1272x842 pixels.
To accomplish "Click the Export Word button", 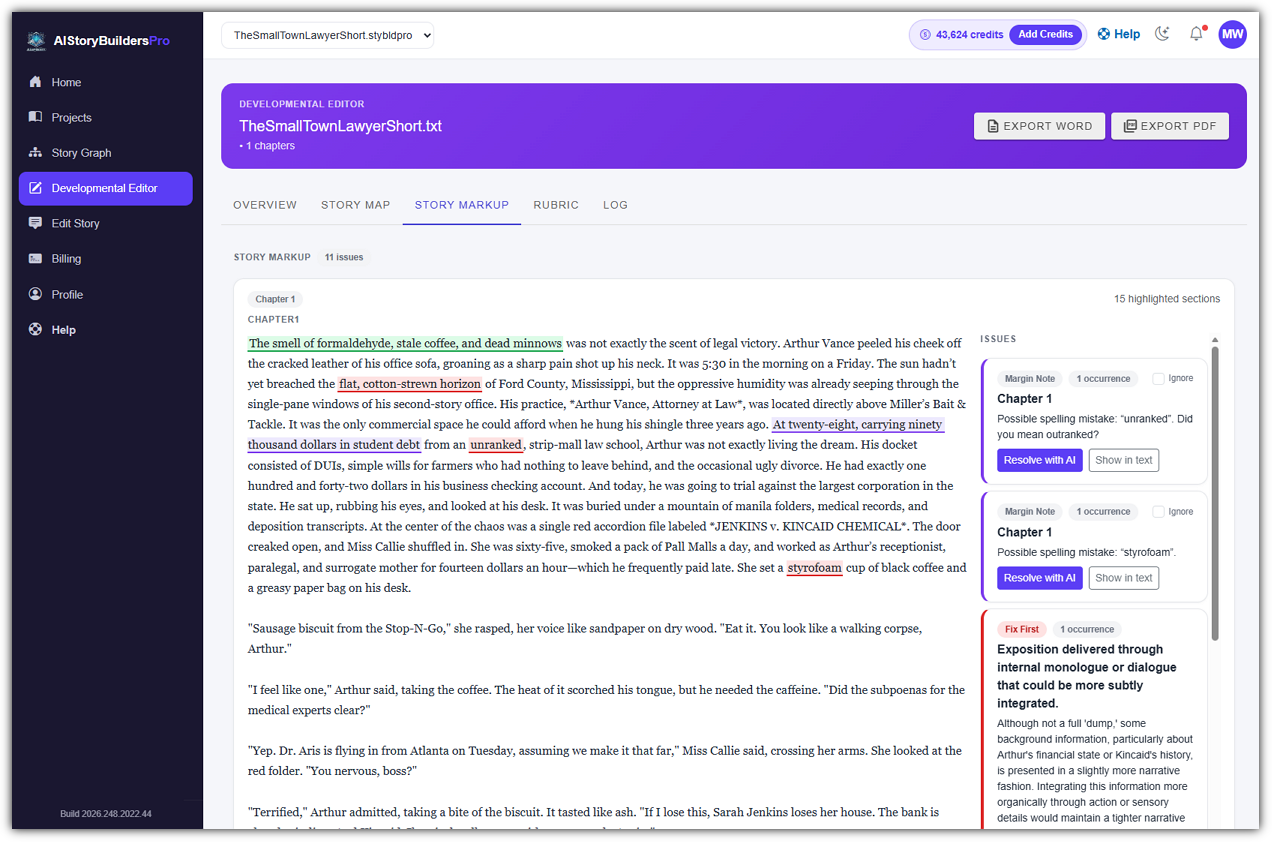I will (x=1039, y=126).
